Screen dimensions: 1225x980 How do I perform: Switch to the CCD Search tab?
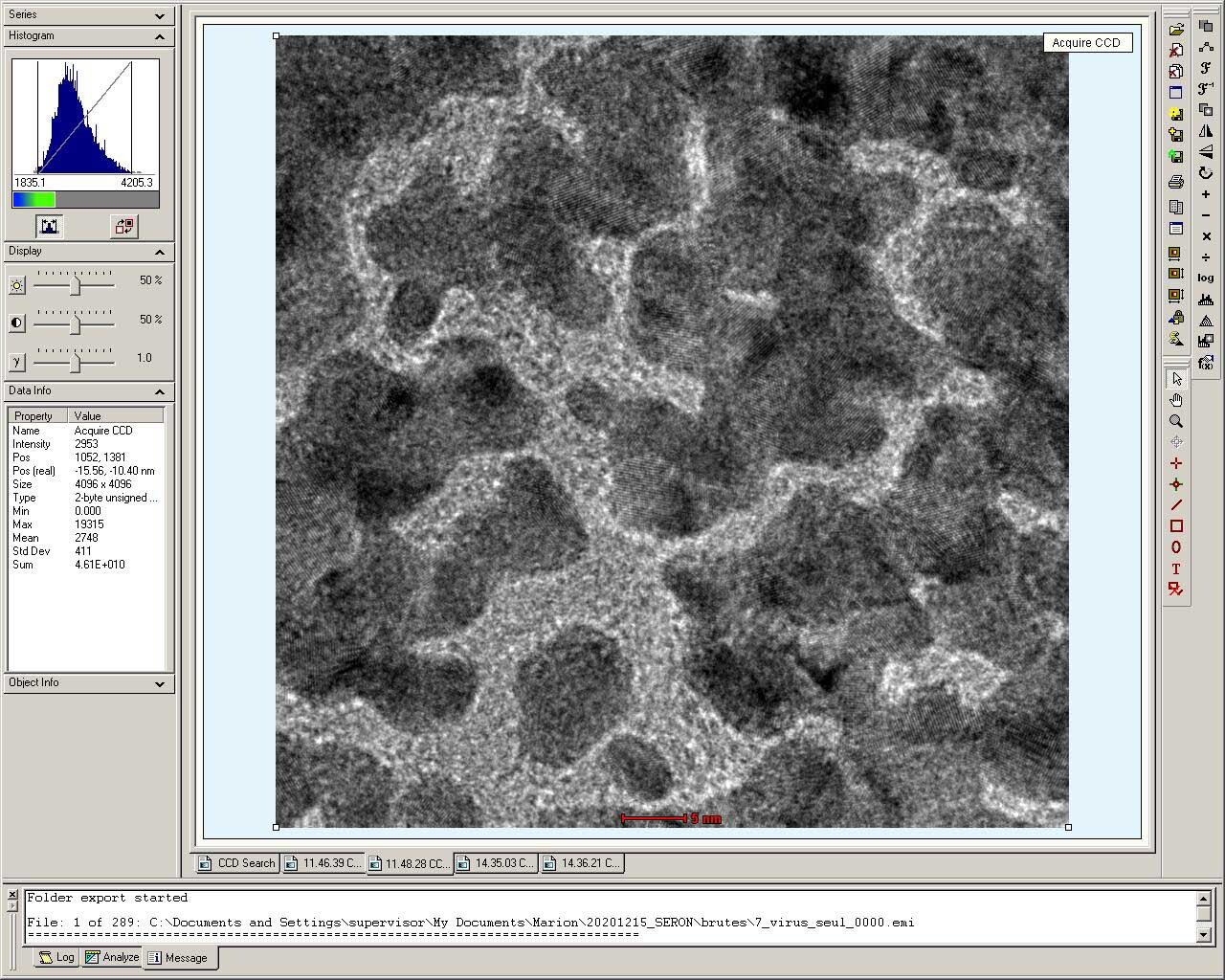pyautogui.click(x=237, y=863)
